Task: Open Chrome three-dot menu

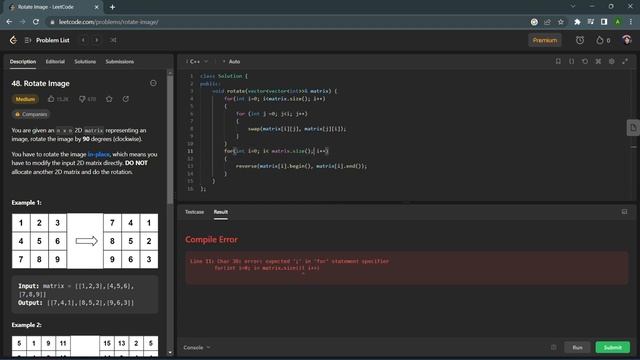Action: tap(631, 22)
